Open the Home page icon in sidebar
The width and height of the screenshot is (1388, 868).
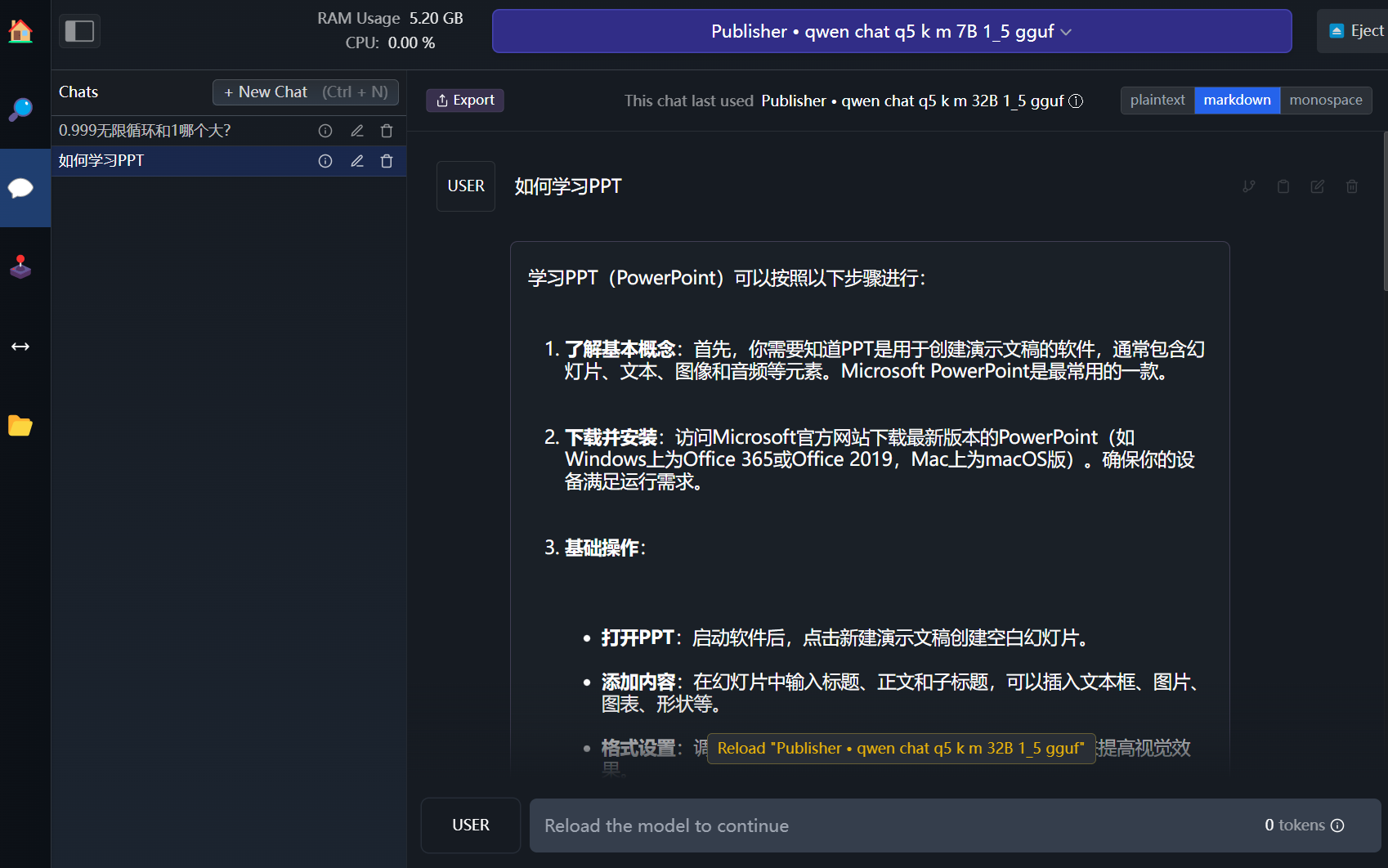tap(20, 31)
